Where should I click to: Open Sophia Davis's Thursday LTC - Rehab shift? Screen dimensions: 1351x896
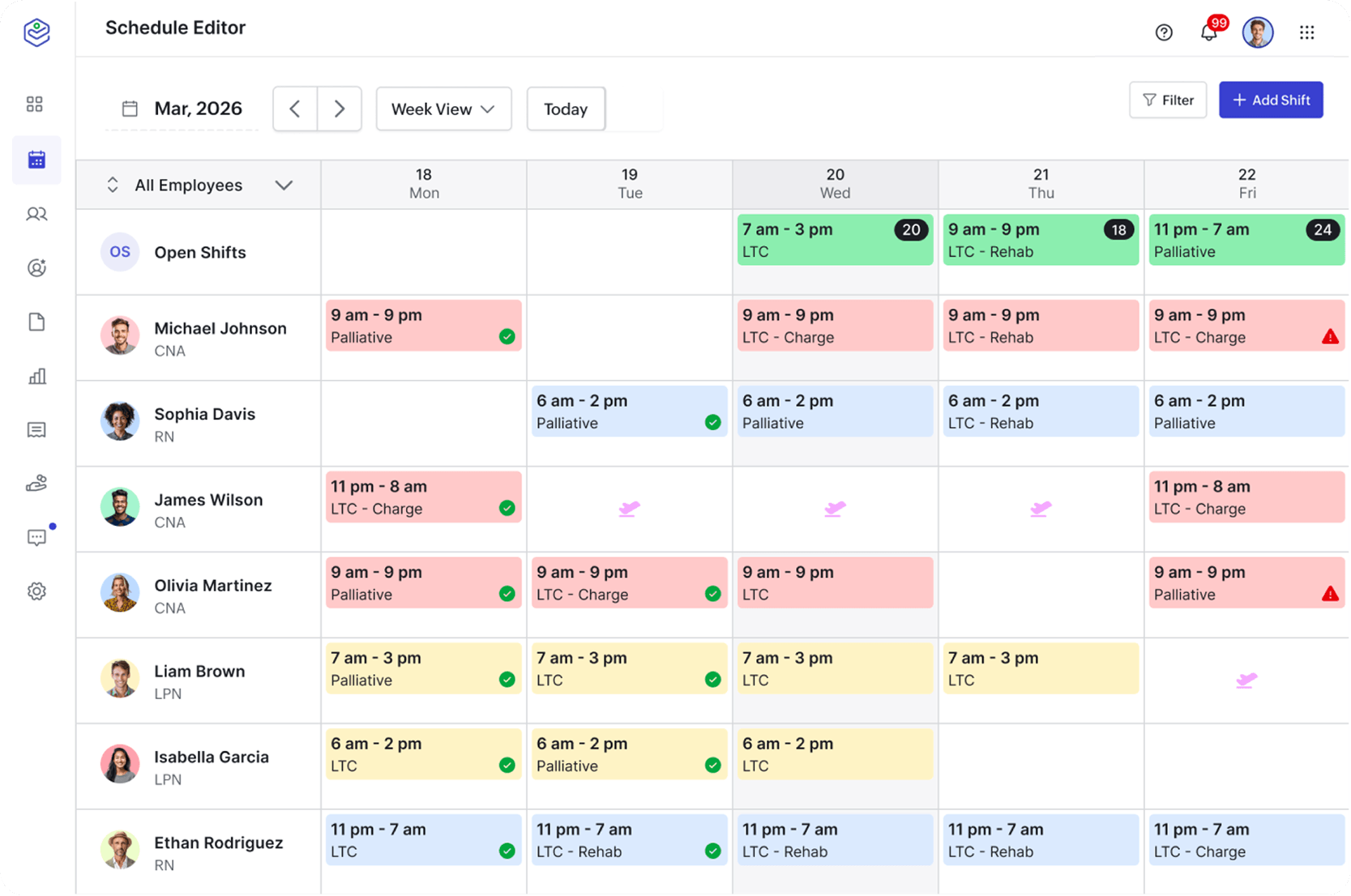point(1041,412)
